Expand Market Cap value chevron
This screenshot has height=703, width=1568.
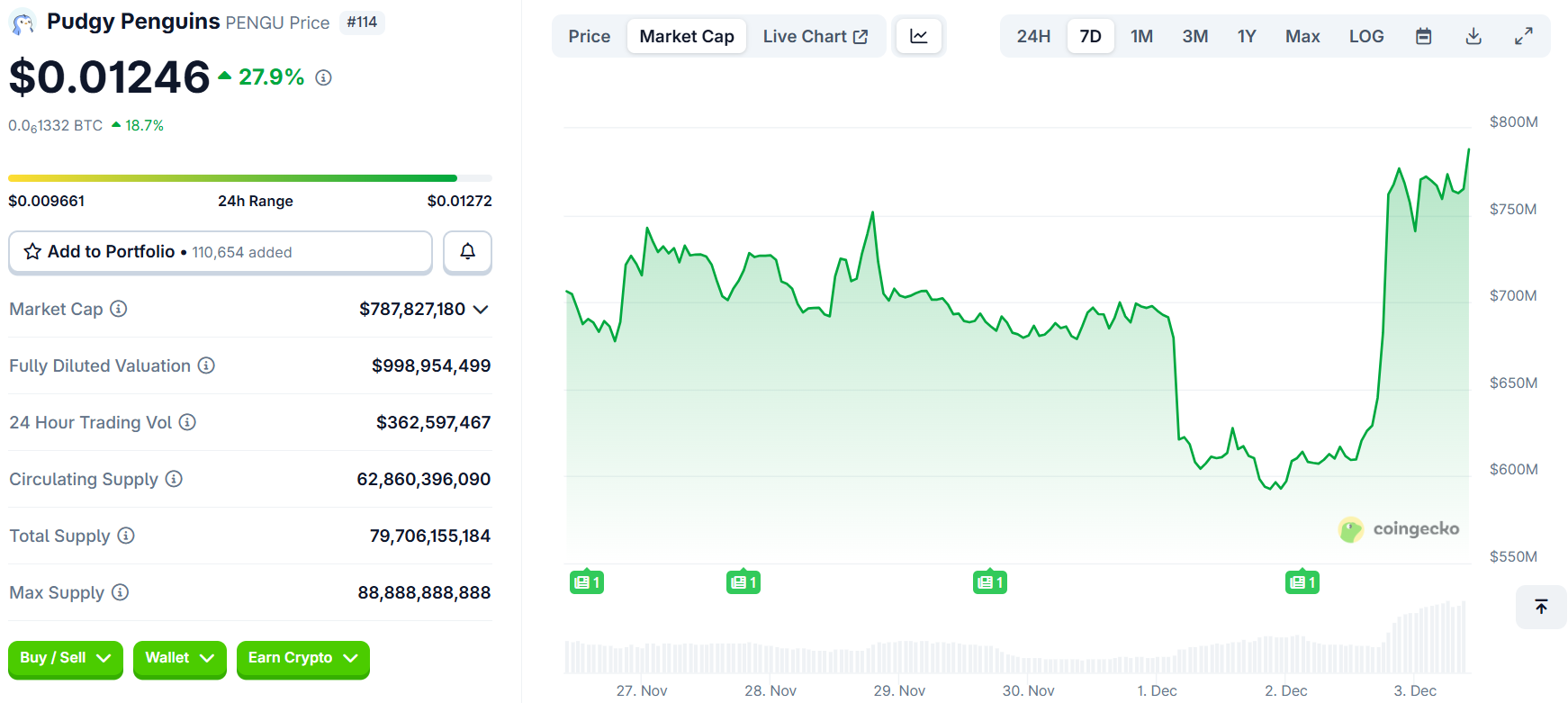tap(481, 310)
